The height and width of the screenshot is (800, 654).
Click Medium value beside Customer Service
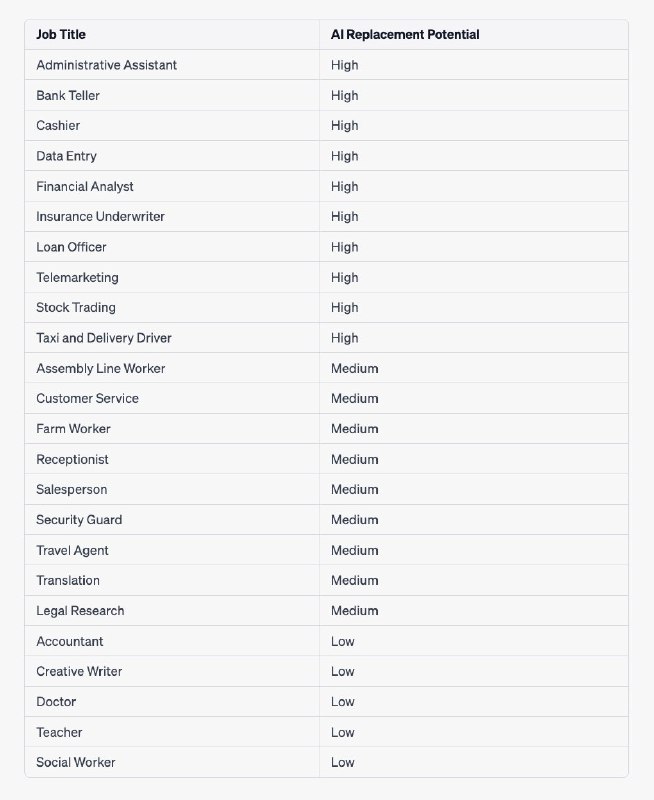pos(354,398)
